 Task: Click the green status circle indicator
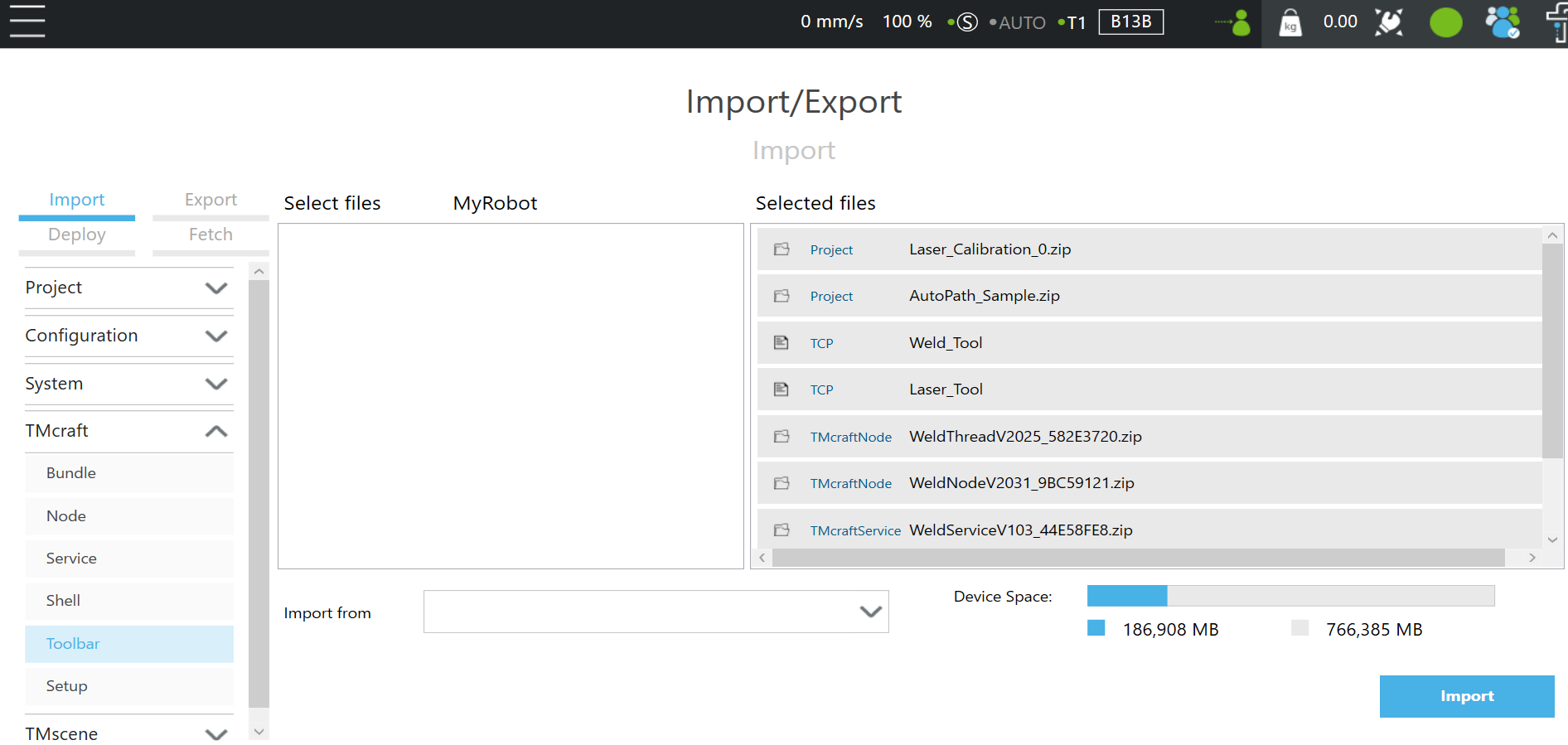click(x=1445, y=22)
